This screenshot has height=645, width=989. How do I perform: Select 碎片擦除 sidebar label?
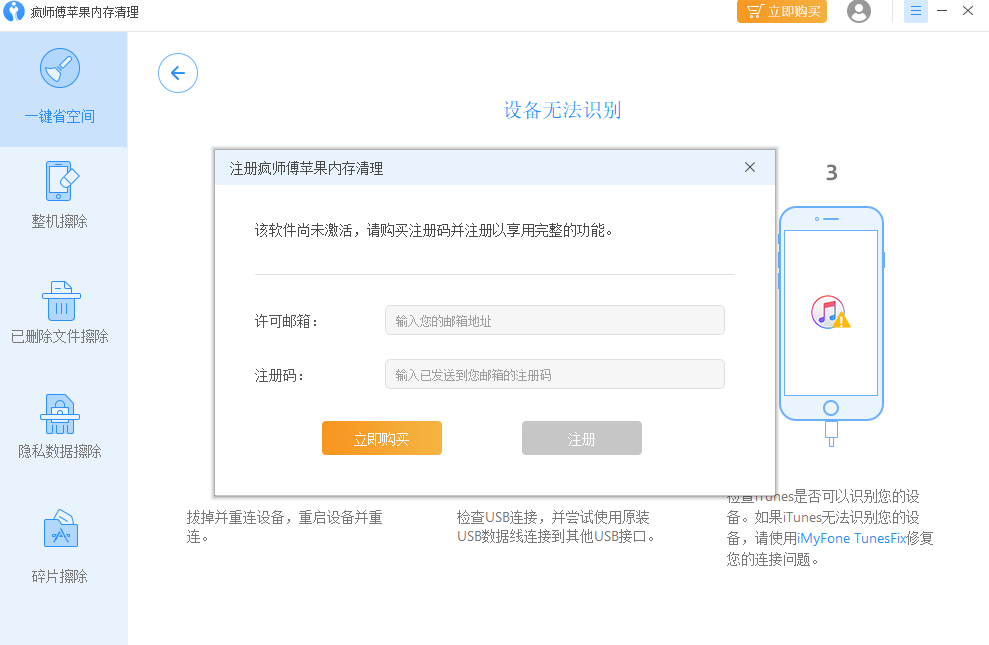60,576
